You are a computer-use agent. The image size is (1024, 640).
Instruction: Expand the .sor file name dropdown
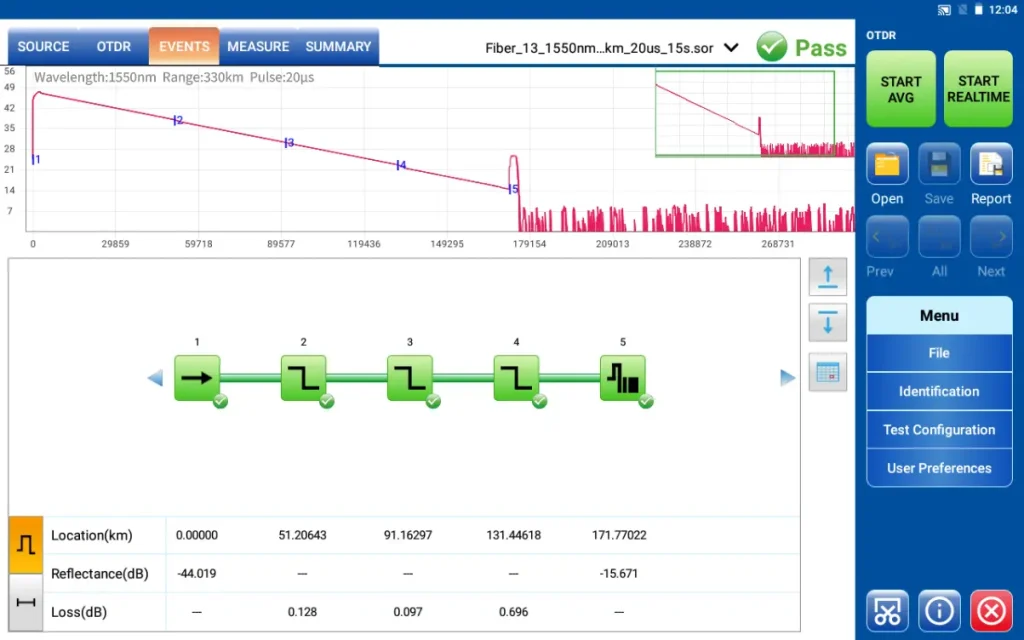tap(731, 47)
